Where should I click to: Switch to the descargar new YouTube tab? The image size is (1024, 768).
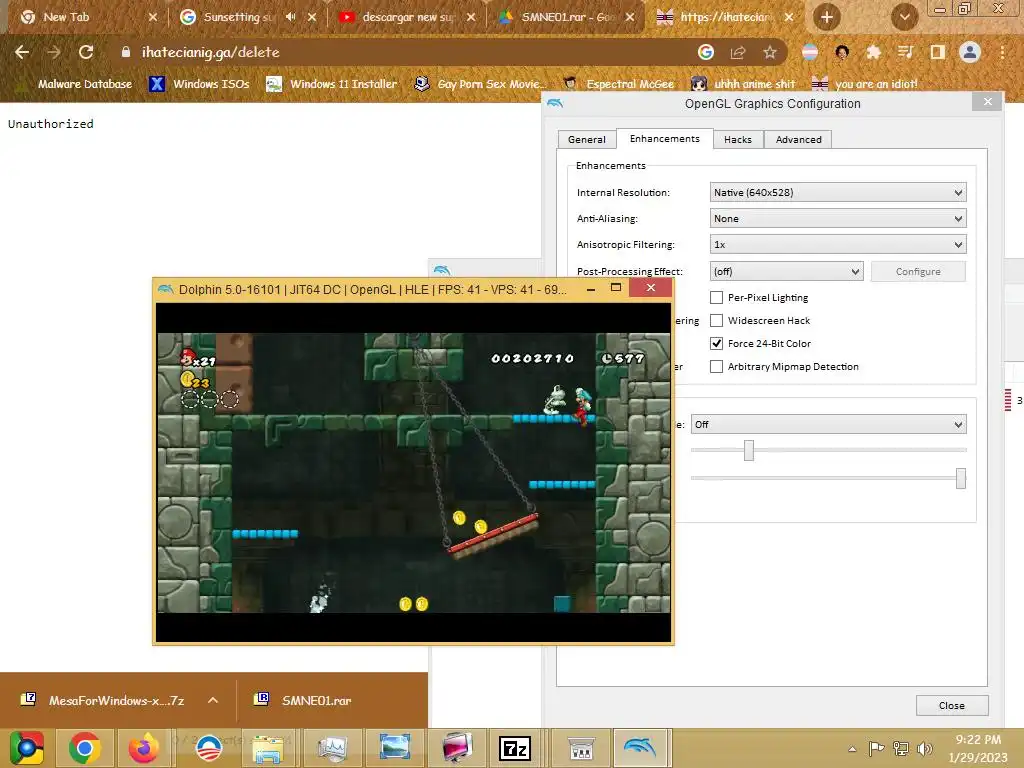point(408,17)
